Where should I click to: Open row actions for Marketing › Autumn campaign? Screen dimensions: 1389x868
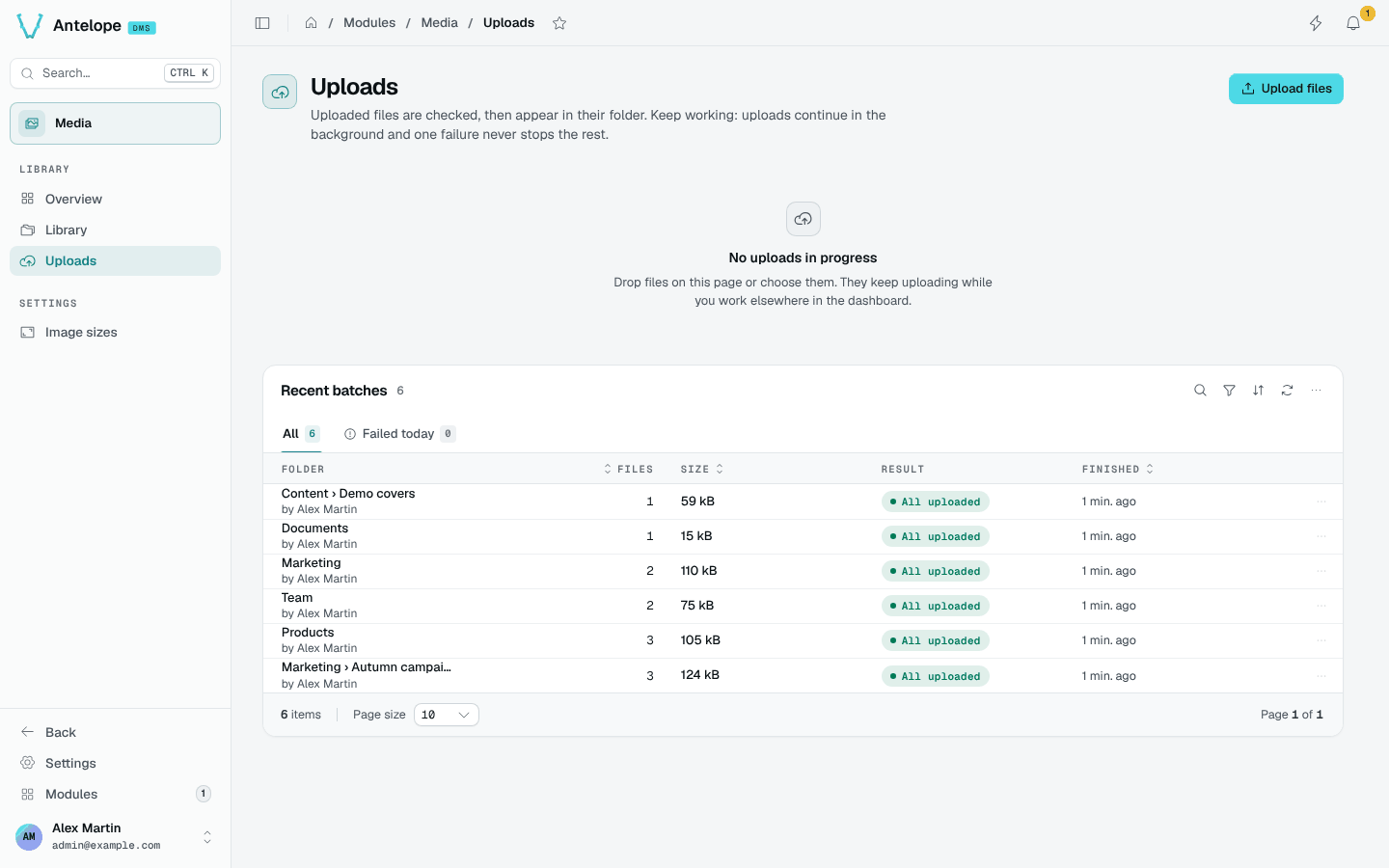coord(1321,676)
